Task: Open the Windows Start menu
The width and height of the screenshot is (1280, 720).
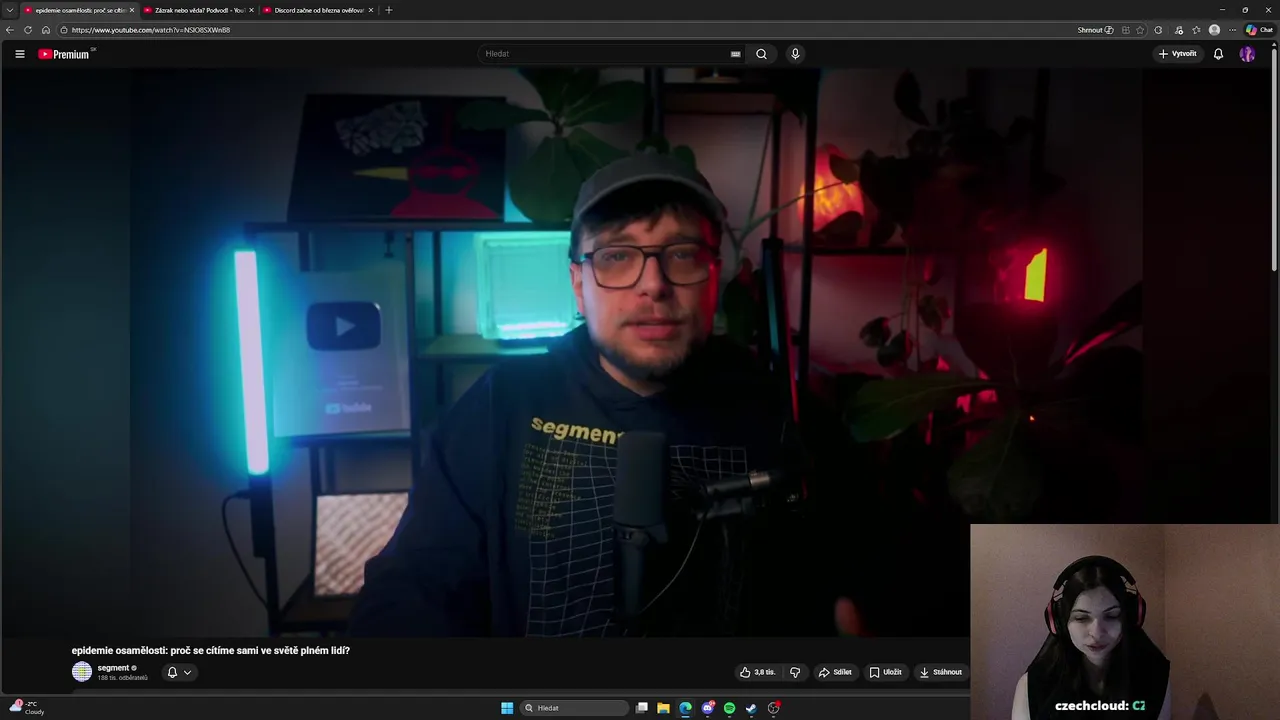Action: click(x=507, y=708)
